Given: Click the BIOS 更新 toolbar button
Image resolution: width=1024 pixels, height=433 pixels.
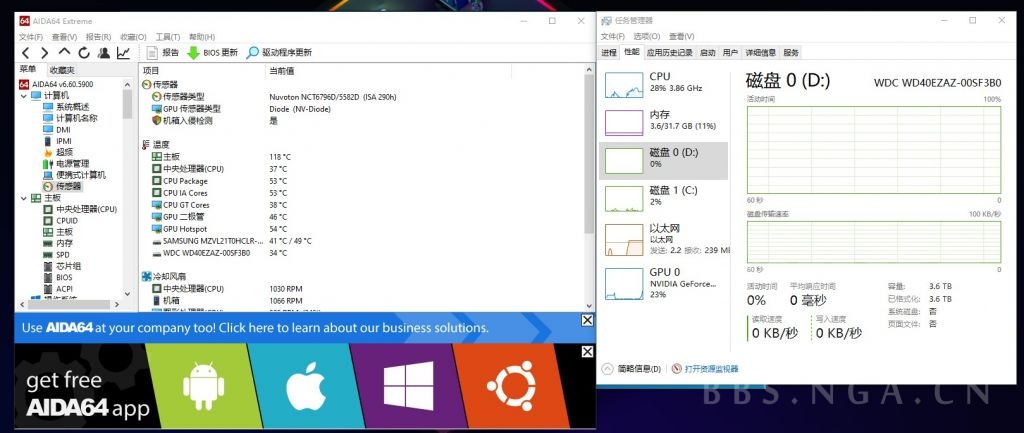Looking at the screenshot, I should pos(212,53).
